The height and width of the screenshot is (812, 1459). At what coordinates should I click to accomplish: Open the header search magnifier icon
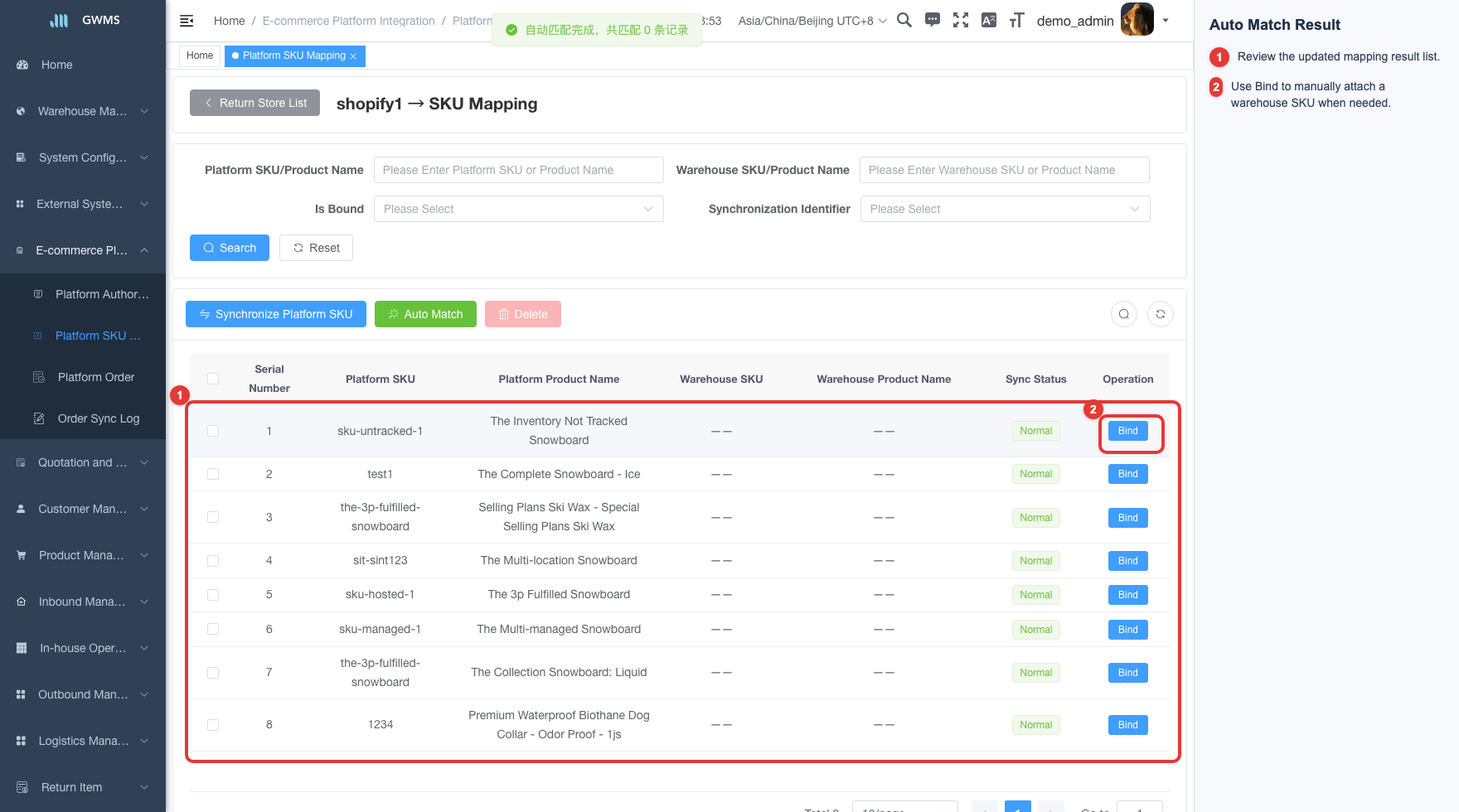904,20
